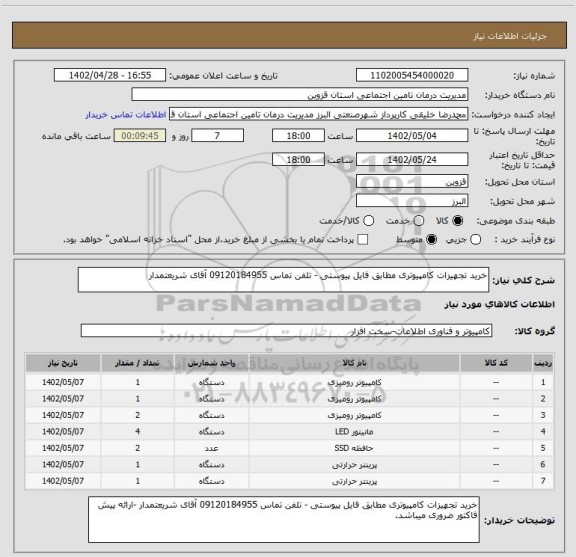Click the شرح کلی نیاز text box
This screenshot has height=557, width=576.
pos(283,280)
